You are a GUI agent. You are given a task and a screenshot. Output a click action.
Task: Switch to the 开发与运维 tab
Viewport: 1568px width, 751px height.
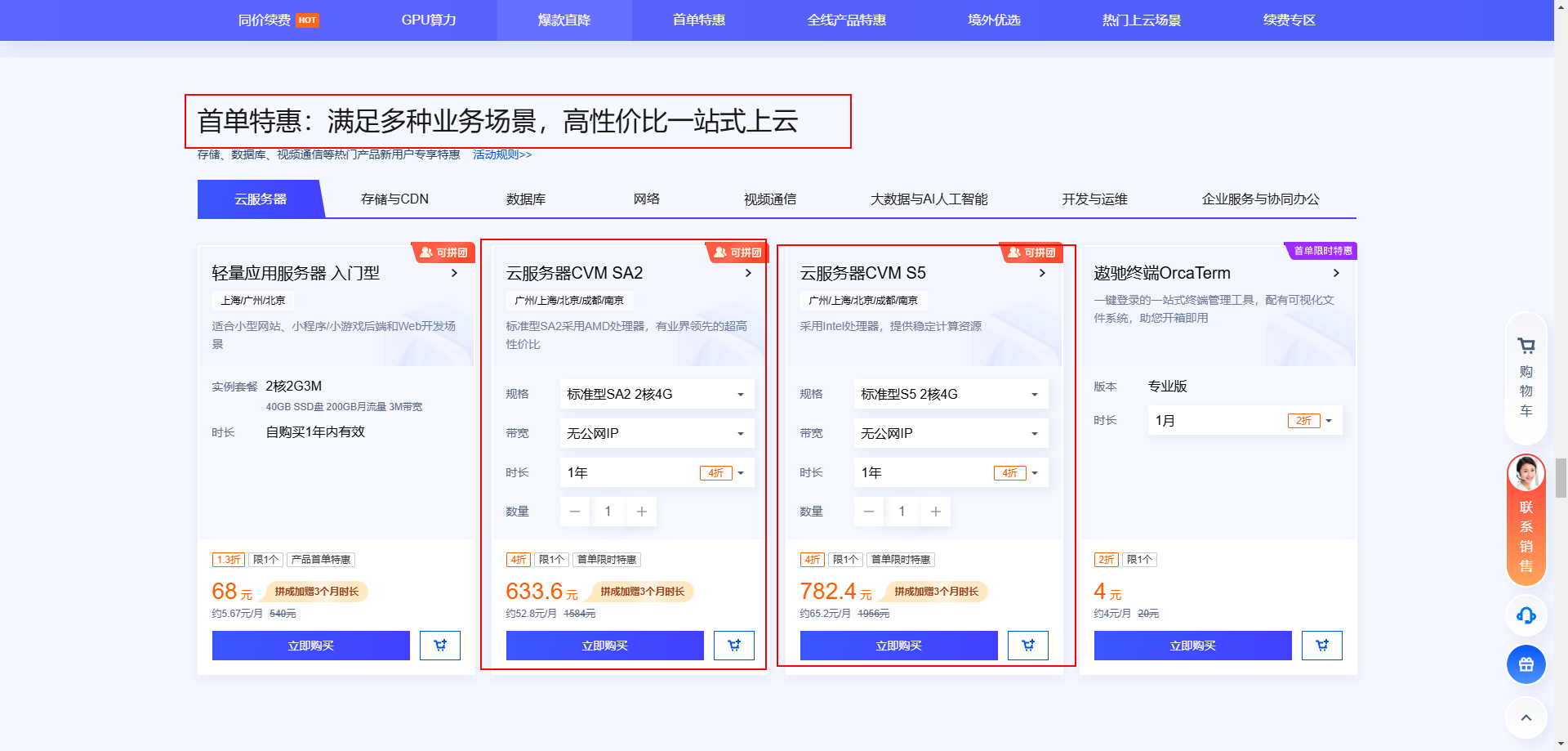pos(1095,199)
